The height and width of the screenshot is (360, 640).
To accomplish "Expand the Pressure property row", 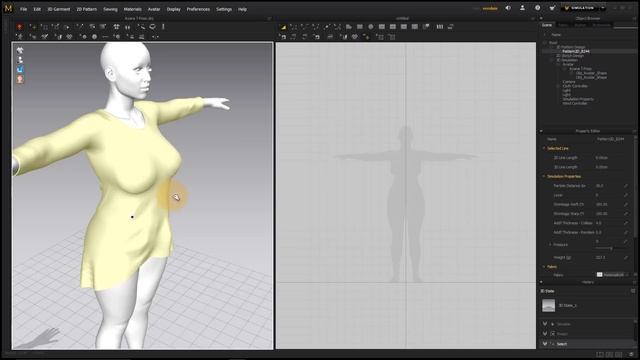I will (x=550, y=244).
